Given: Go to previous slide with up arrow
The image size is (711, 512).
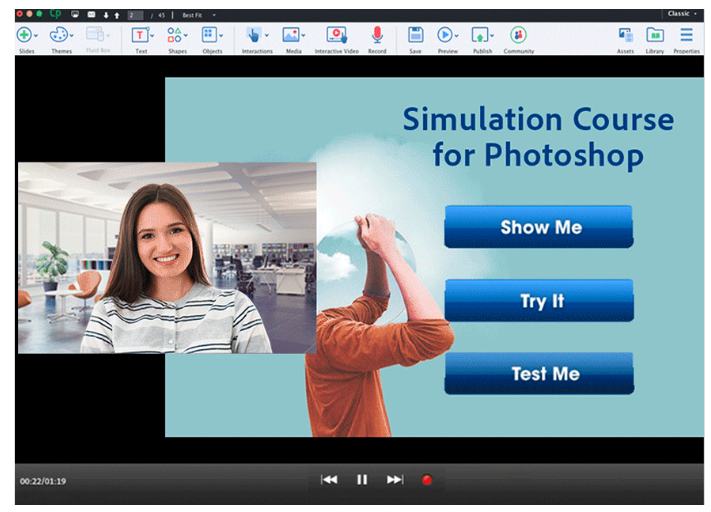Looking at the screenshot, I should (x=117, y=15).
